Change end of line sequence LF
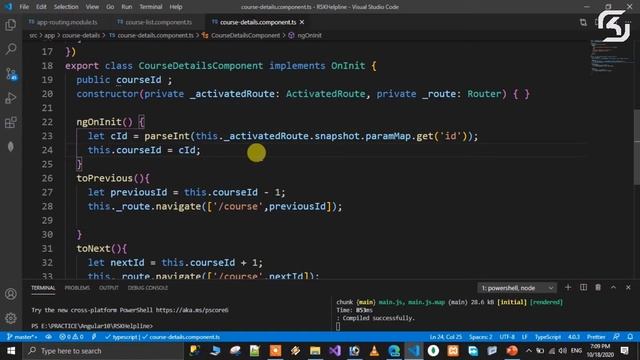 click(524, 337)
